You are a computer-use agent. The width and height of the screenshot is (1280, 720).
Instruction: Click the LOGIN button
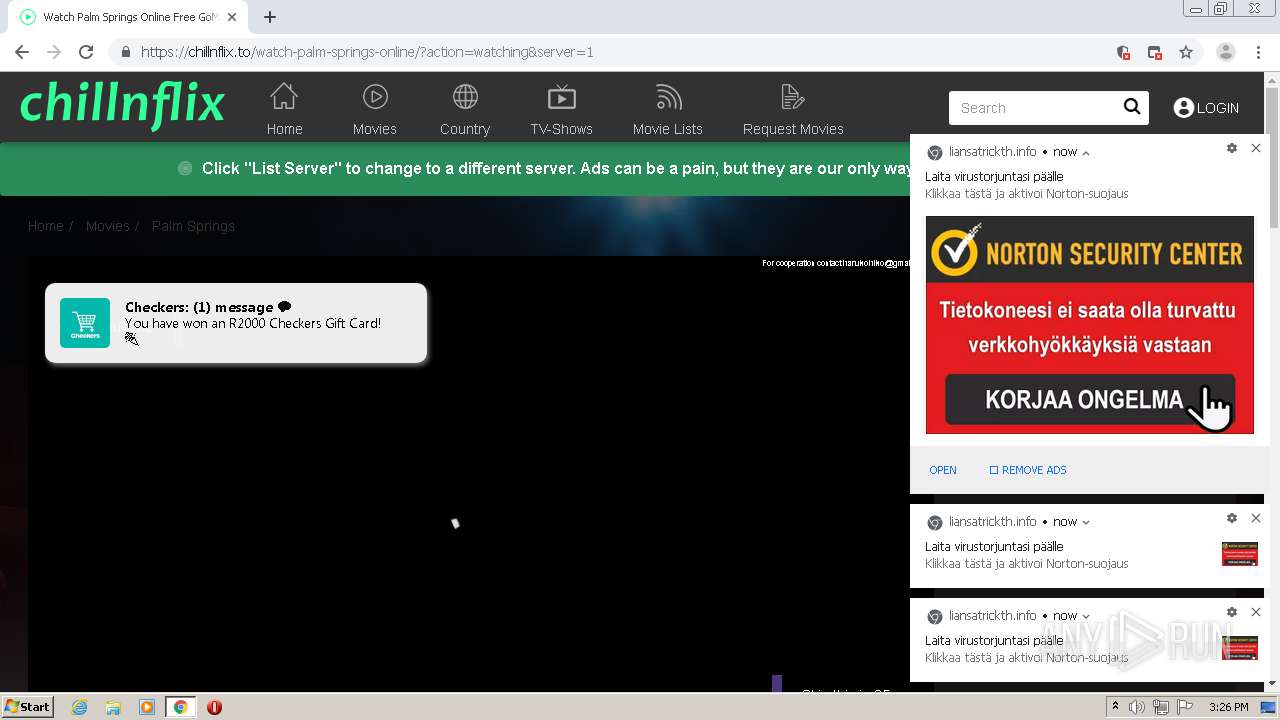coord(1206,108)
